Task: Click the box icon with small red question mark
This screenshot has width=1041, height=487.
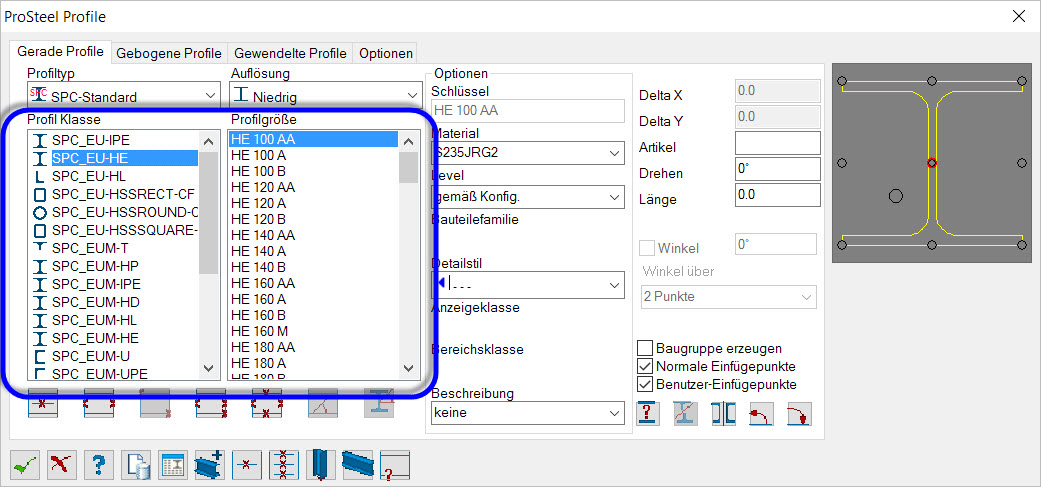Action: pos(394,465)
